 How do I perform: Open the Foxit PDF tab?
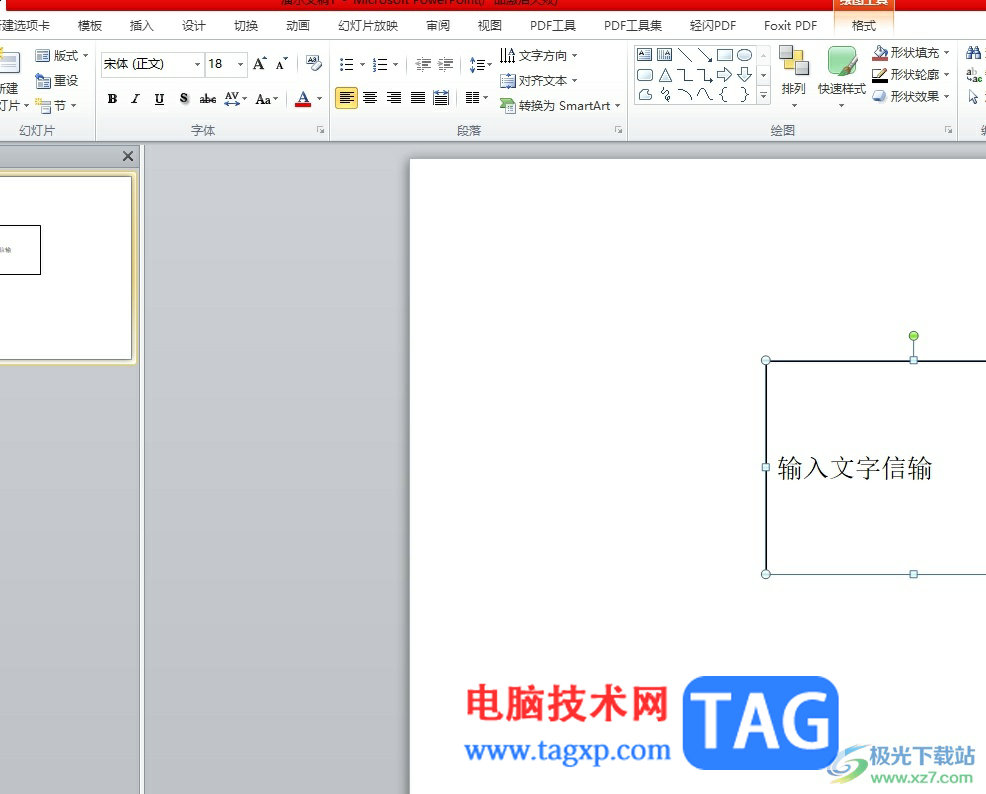[790, 26]
